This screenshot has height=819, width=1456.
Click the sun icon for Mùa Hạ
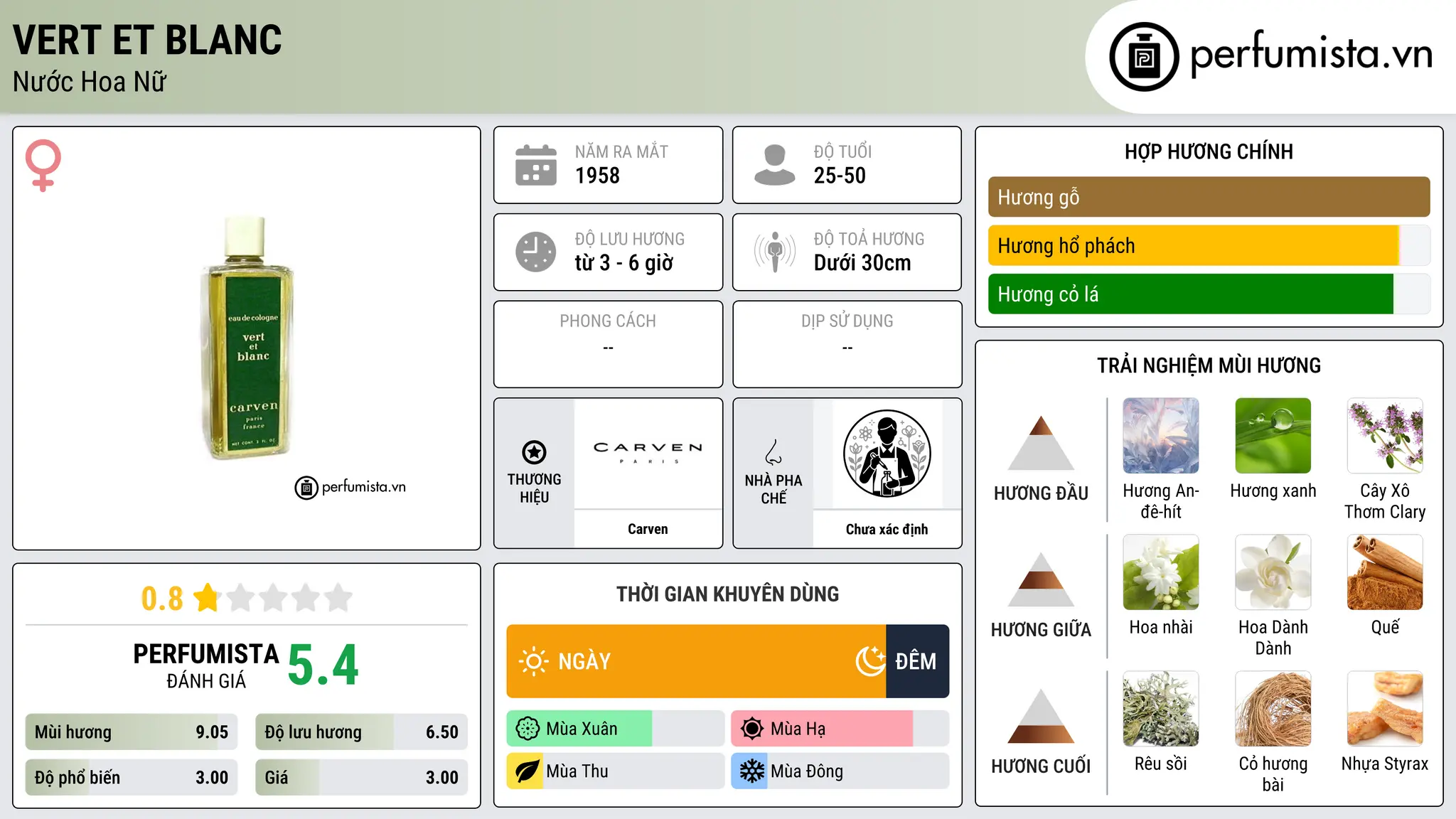752,729
